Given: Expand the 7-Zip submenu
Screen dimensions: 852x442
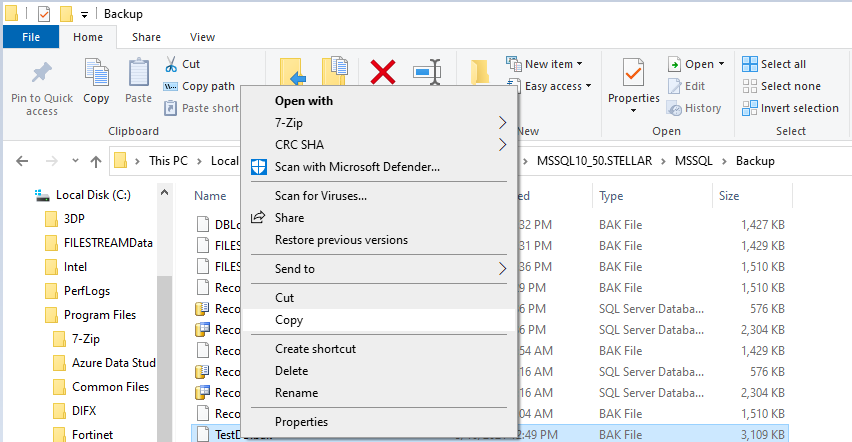Looking at the screenshot, I should 380,122.
